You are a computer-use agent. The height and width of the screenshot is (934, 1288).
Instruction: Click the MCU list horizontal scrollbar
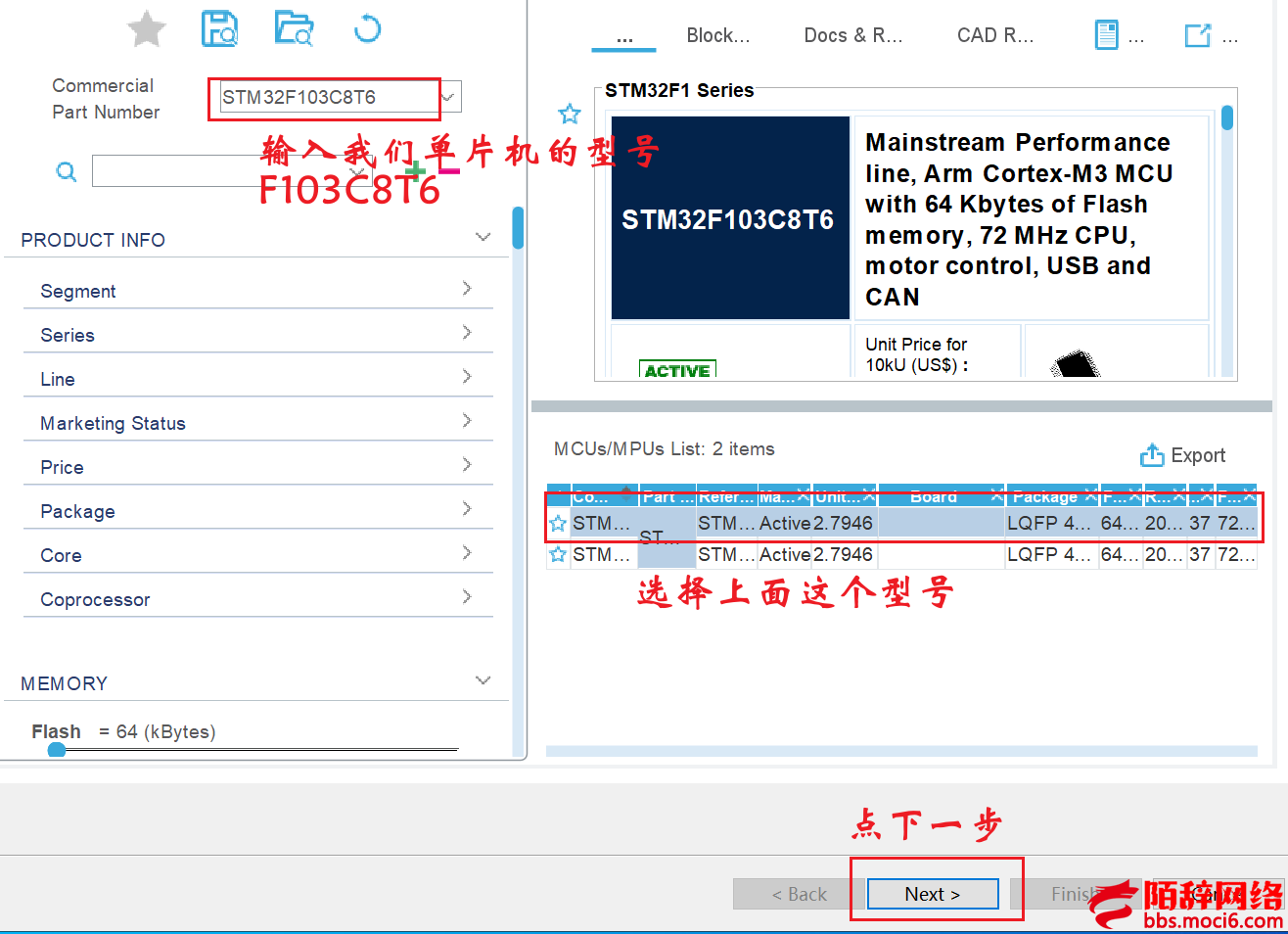pos(901,752)
